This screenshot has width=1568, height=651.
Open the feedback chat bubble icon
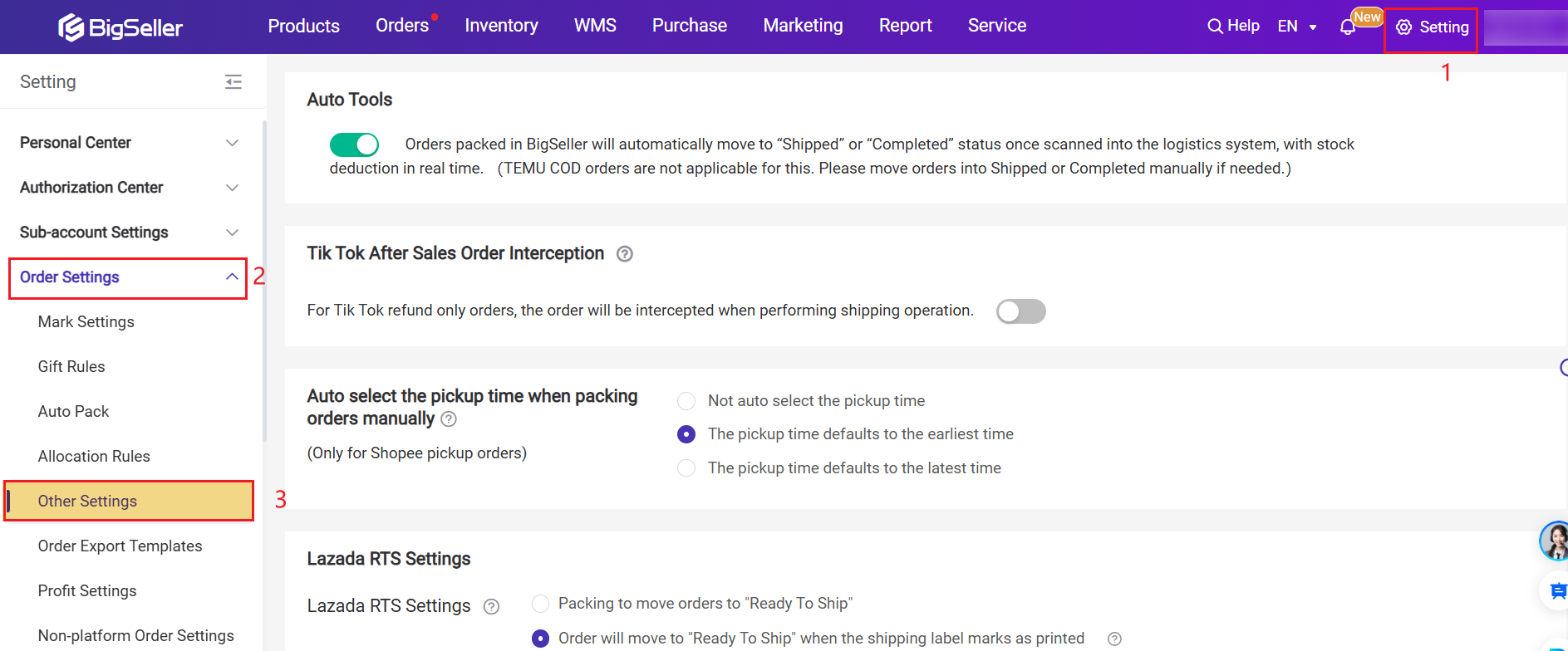click(x=1557, y=591)
